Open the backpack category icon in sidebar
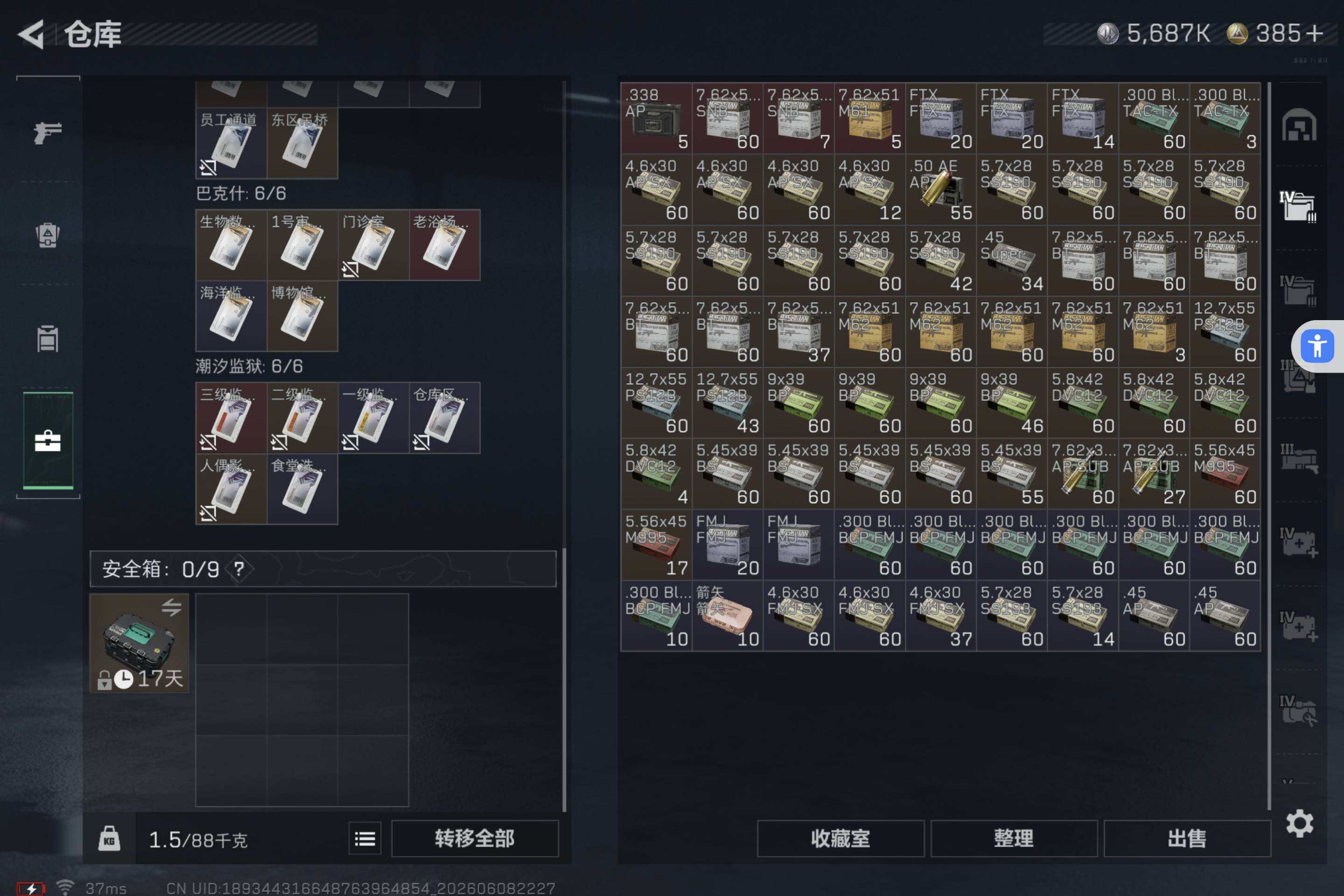The height and width of the screenshot is (896, 1344). coord(48,234)
